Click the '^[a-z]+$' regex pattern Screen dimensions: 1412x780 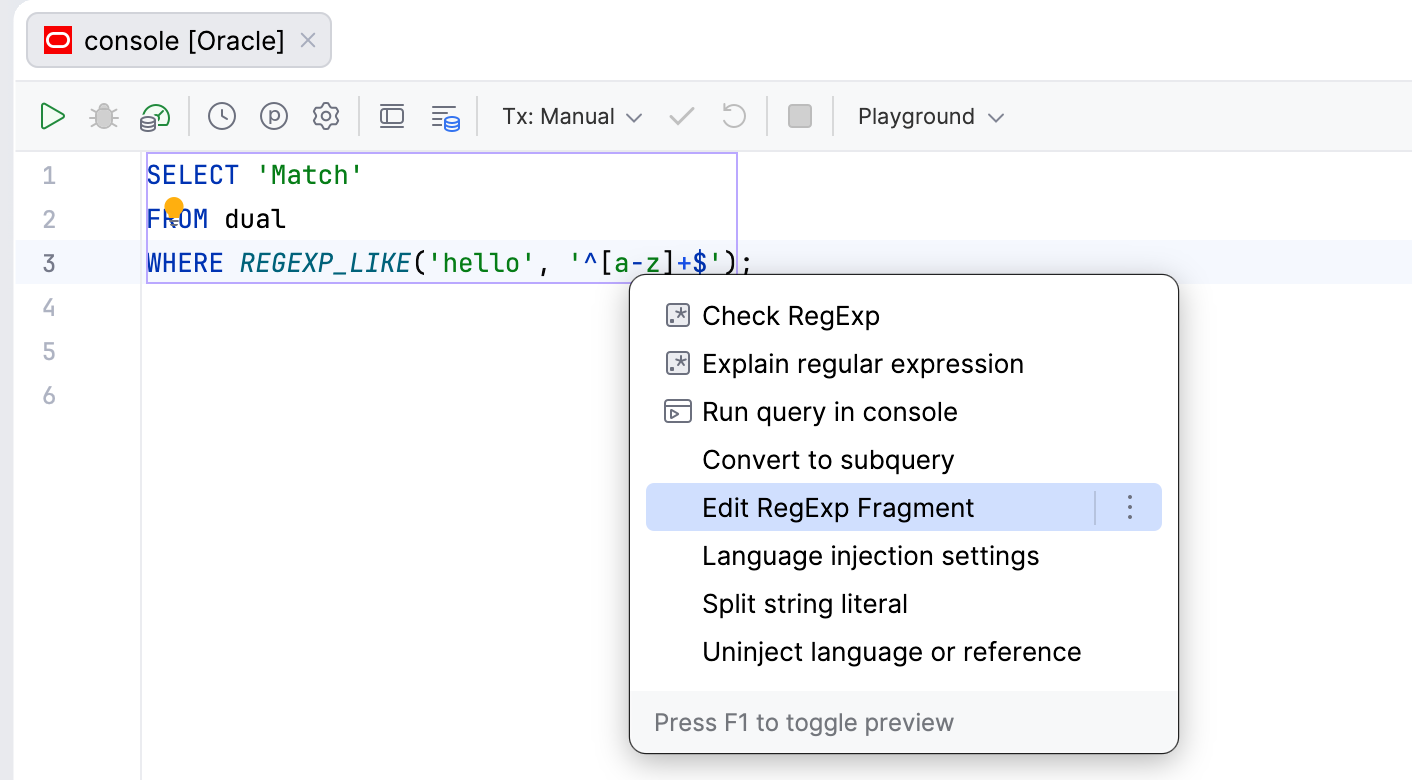[x=645, y=263]
